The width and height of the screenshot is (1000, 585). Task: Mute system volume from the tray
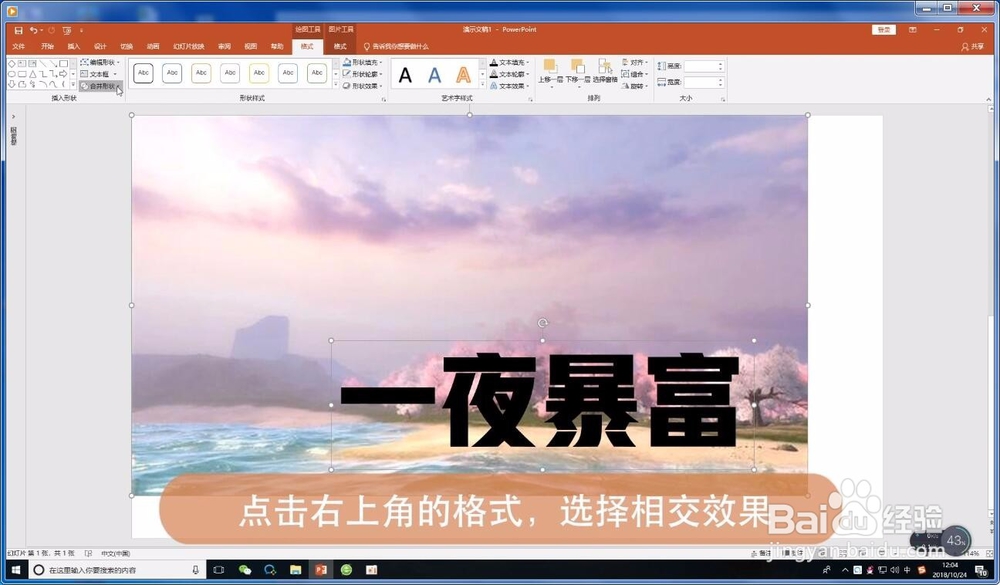tap(895, 570)
